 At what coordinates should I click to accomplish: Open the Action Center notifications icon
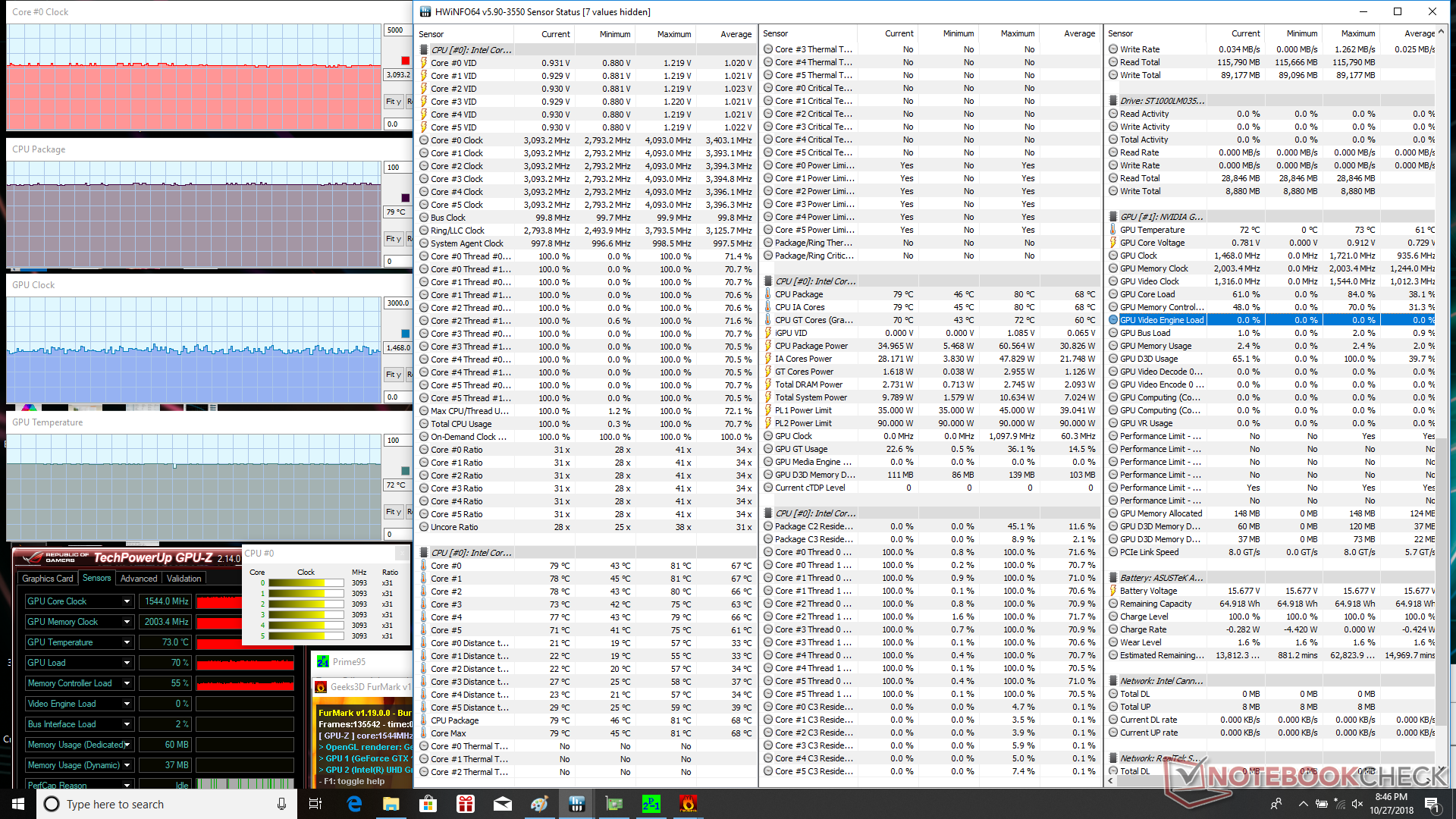[x=1432, y=804]
